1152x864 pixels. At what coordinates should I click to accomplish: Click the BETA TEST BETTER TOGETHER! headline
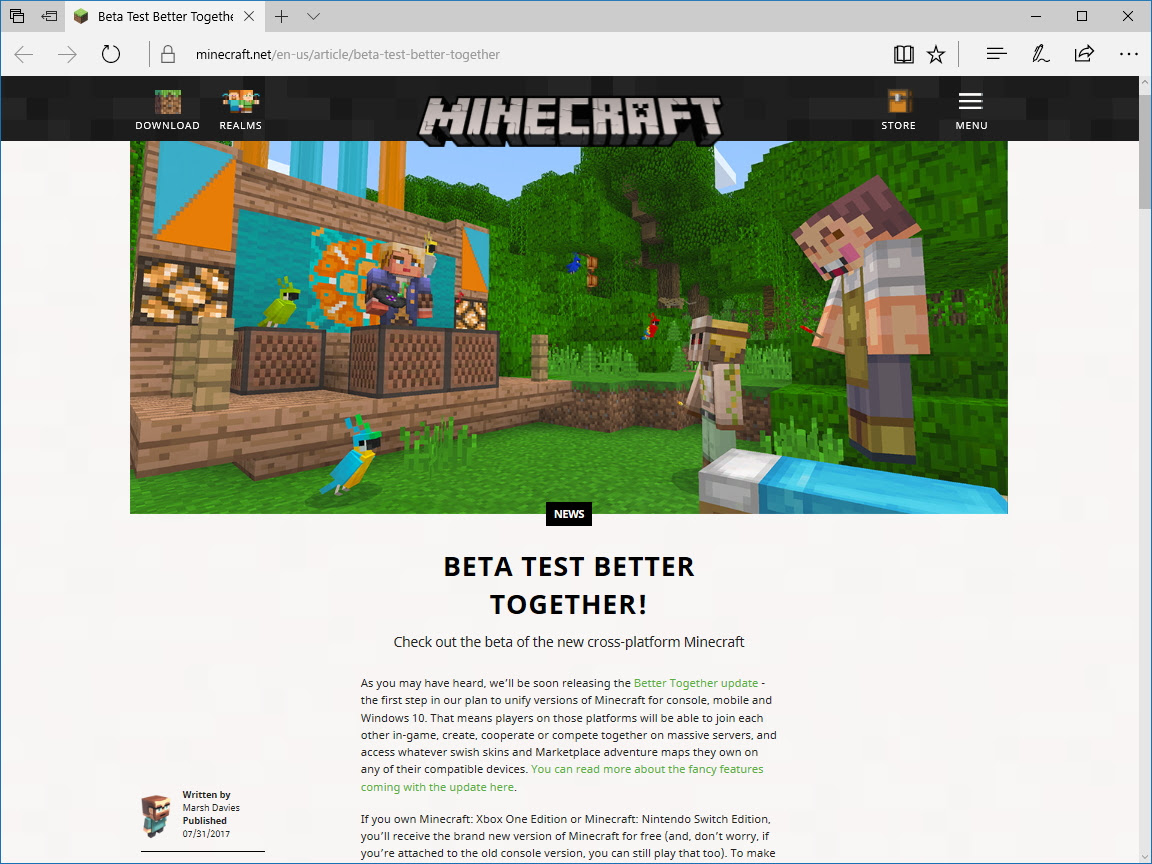569,586
